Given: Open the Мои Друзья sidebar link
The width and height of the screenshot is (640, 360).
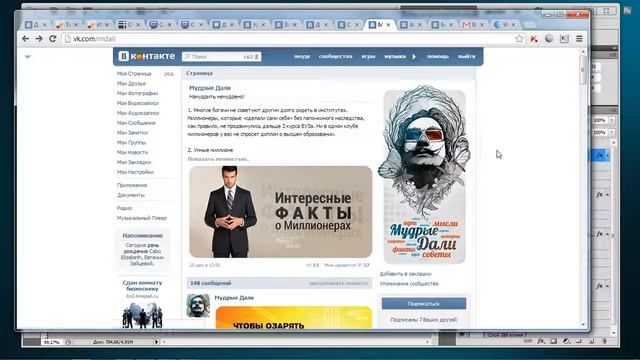Looking at the screenshot, I should (131, 84).
